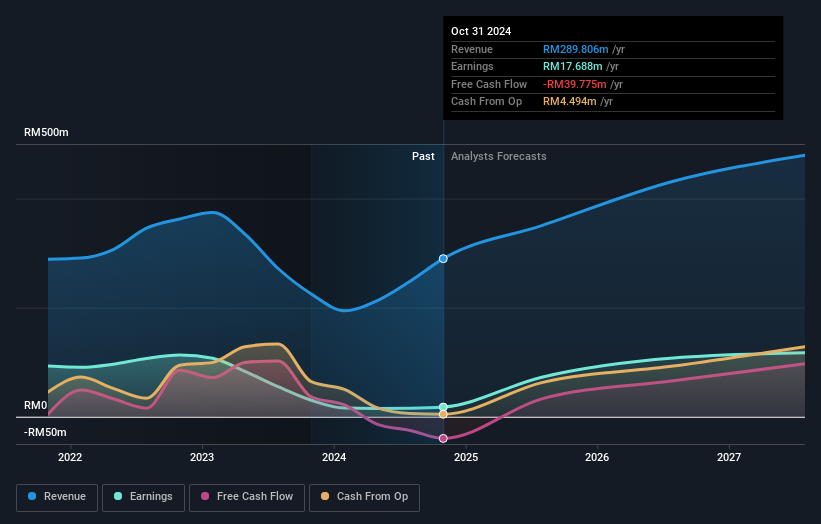
Task: Click the 2024 x-axis label
Action: coord(334,458)
